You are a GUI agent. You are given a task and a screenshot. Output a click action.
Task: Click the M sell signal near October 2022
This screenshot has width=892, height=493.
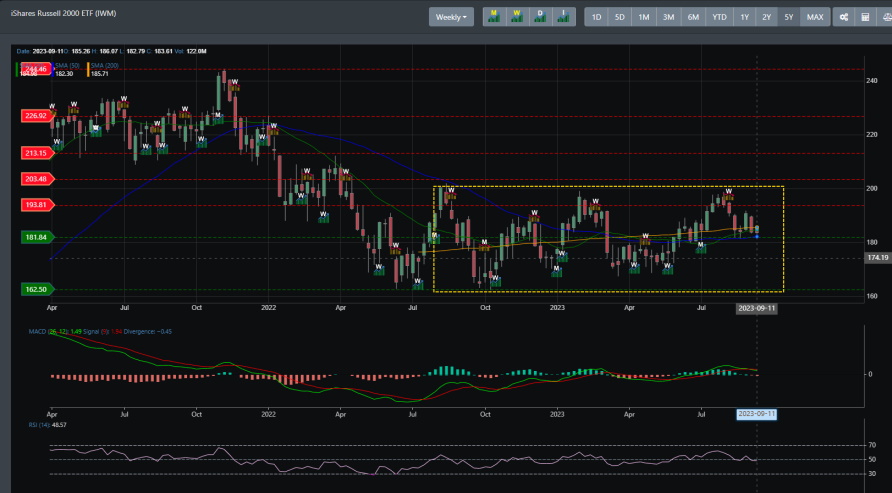pyautogui.click(x=484, y=245)
